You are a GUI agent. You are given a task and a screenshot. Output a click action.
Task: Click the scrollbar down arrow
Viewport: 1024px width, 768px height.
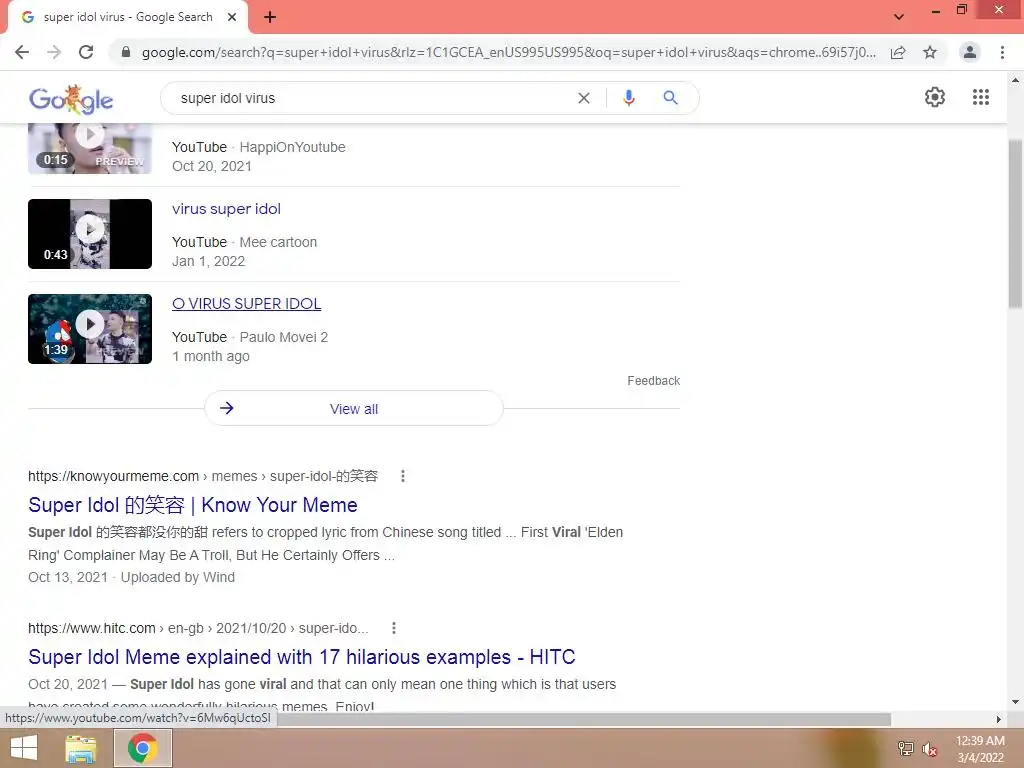[x=1015, y=702]
